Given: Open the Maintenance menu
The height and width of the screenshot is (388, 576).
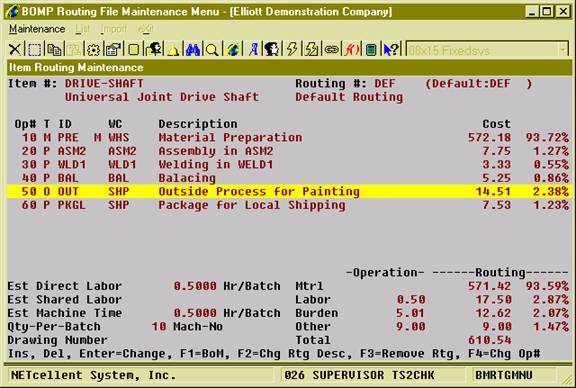Looking at the screenshot, I should (37, 29).
